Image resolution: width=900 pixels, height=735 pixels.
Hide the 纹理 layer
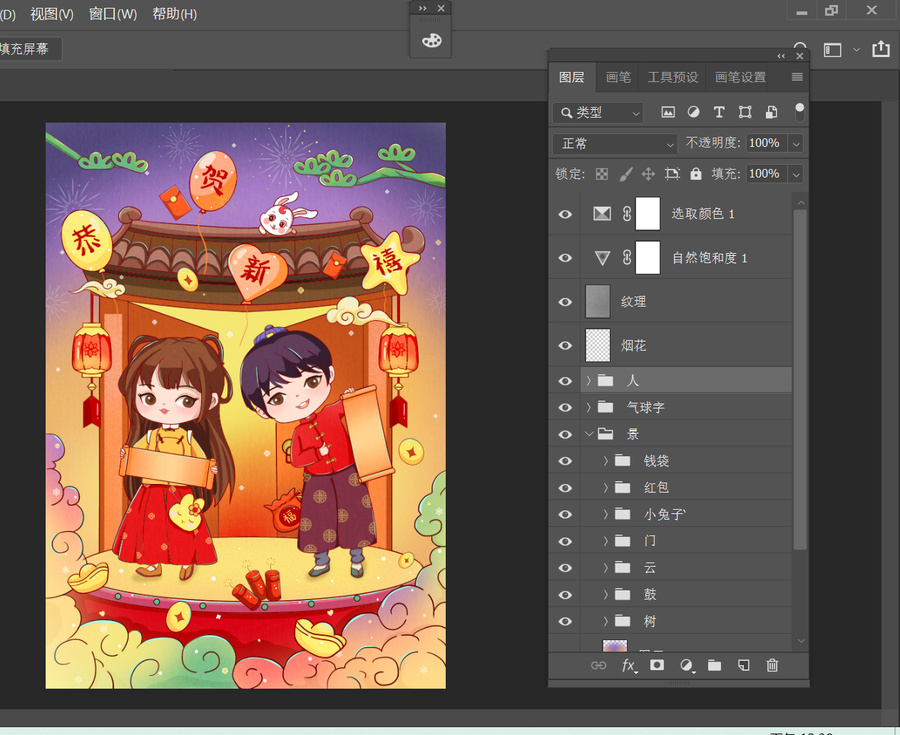click(x=565, y=302)
